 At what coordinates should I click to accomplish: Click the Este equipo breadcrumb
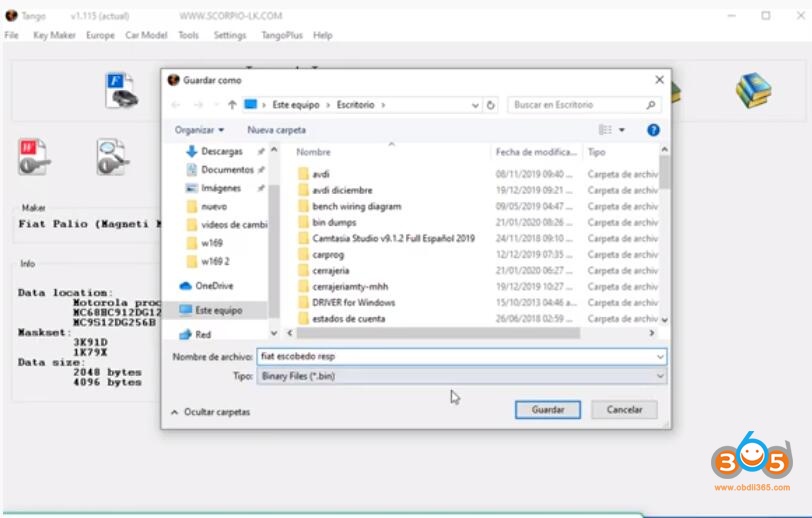296,105
